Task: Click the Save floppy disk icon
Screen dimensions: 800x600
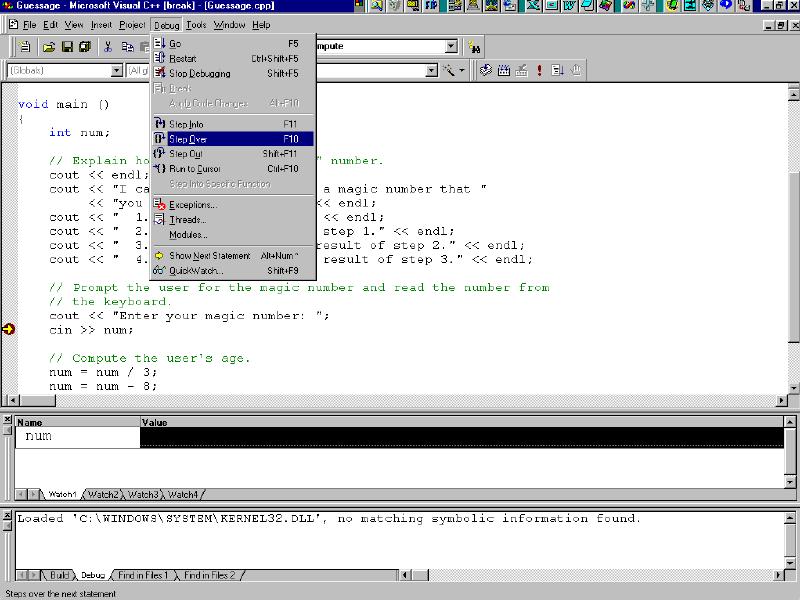Action: click(x=67, y=47)
